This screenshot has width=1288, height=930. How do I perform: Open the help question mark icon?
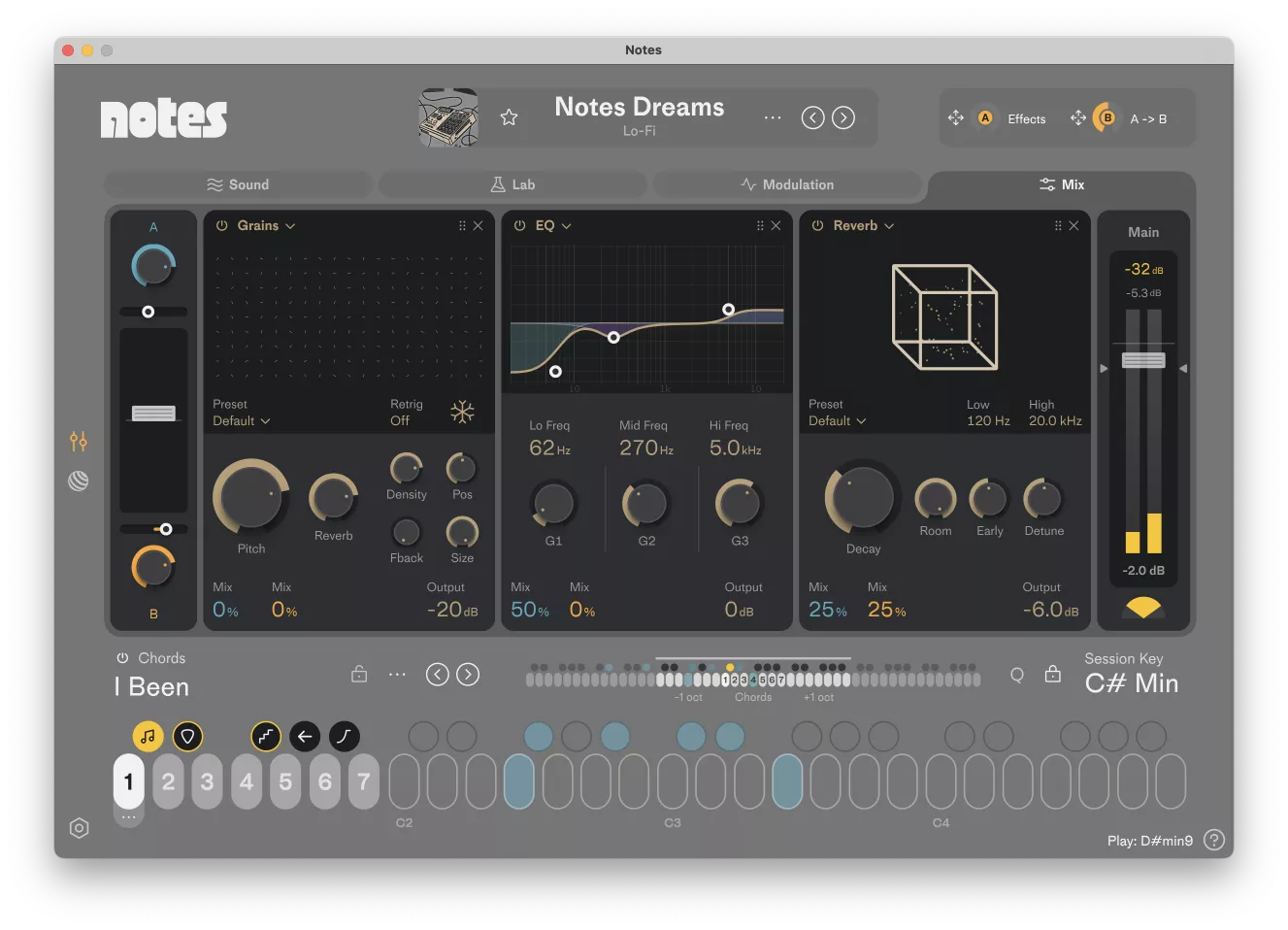1214,840
